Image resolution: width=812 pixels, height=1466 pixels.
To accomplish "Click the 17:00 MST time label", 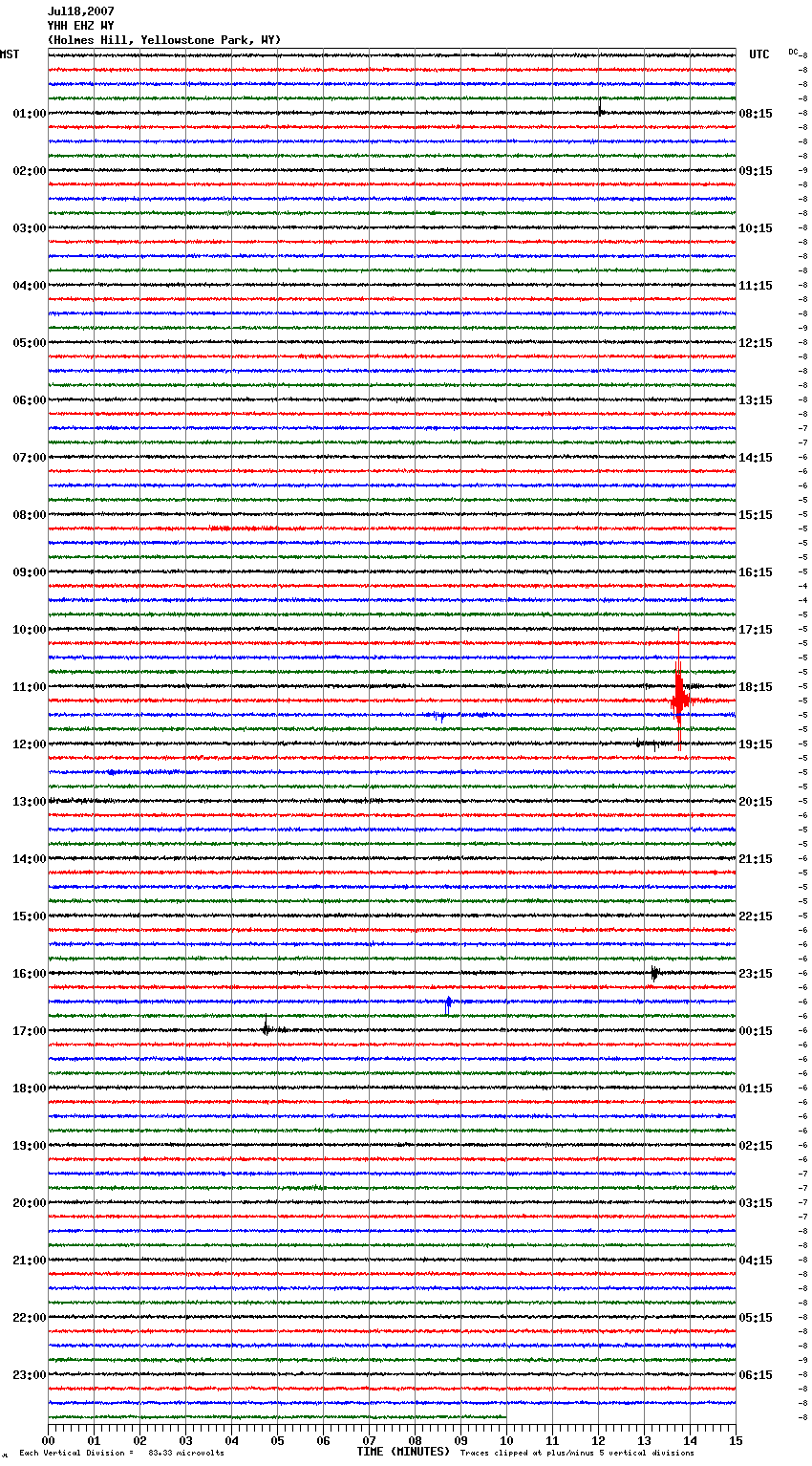I will [x=29, y=1031].
